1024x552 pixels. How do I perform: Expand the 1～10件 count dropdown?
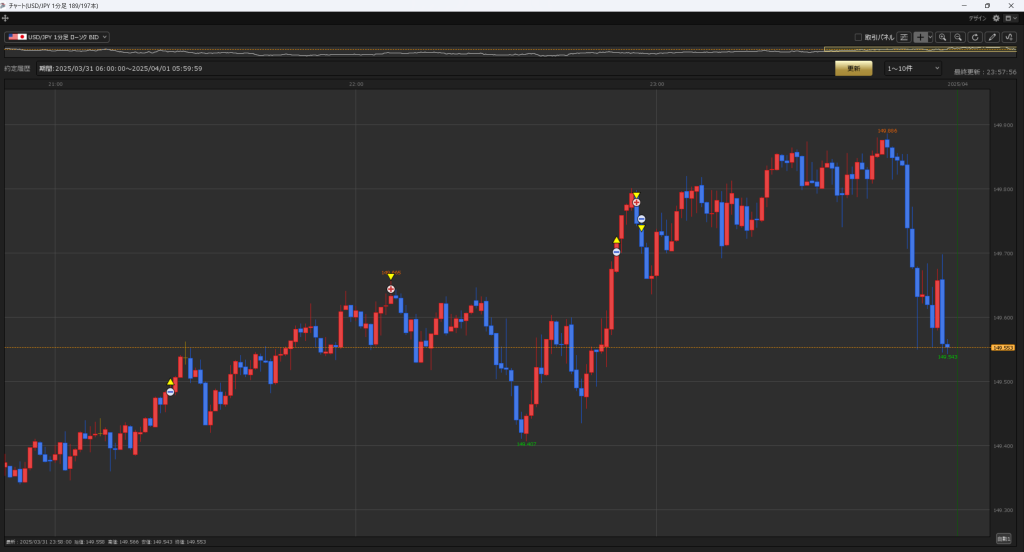[x=912, y=68]
